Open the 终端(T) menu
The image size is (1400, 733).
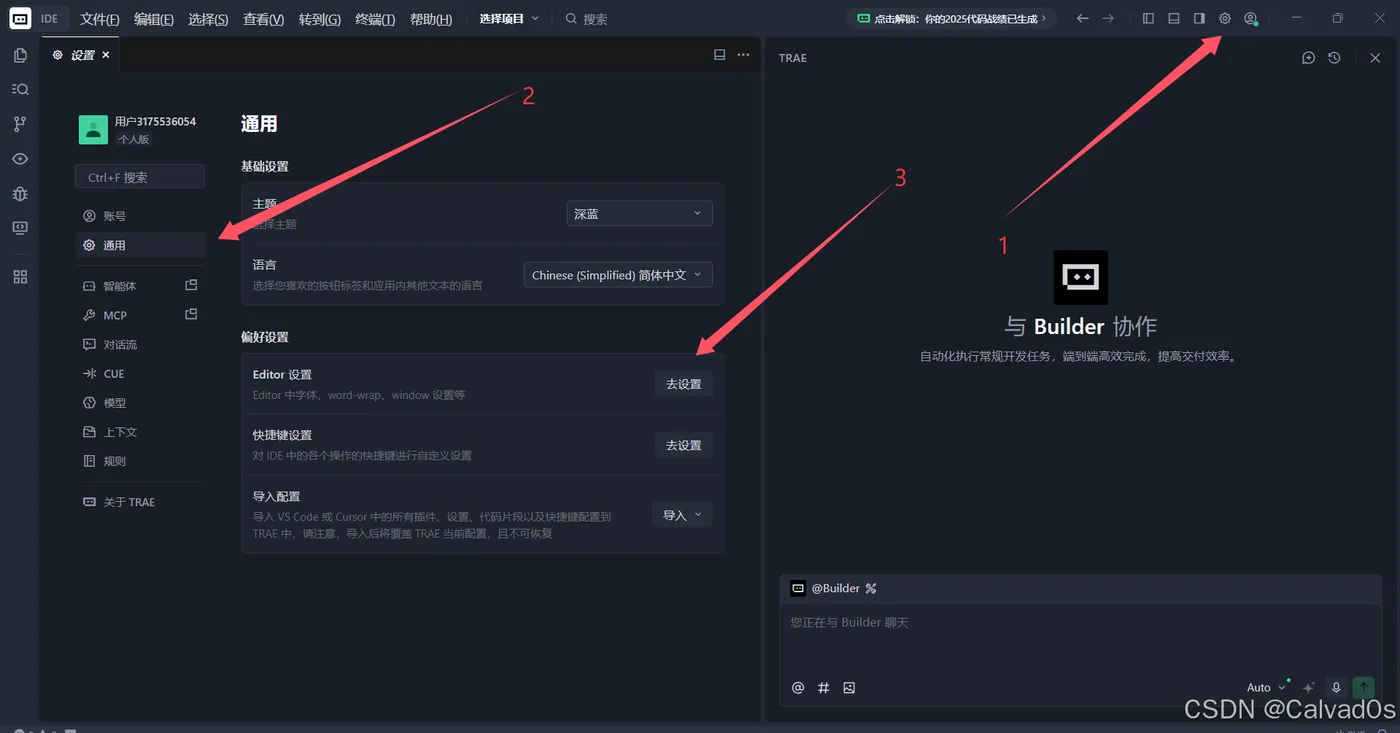(374, 19)
